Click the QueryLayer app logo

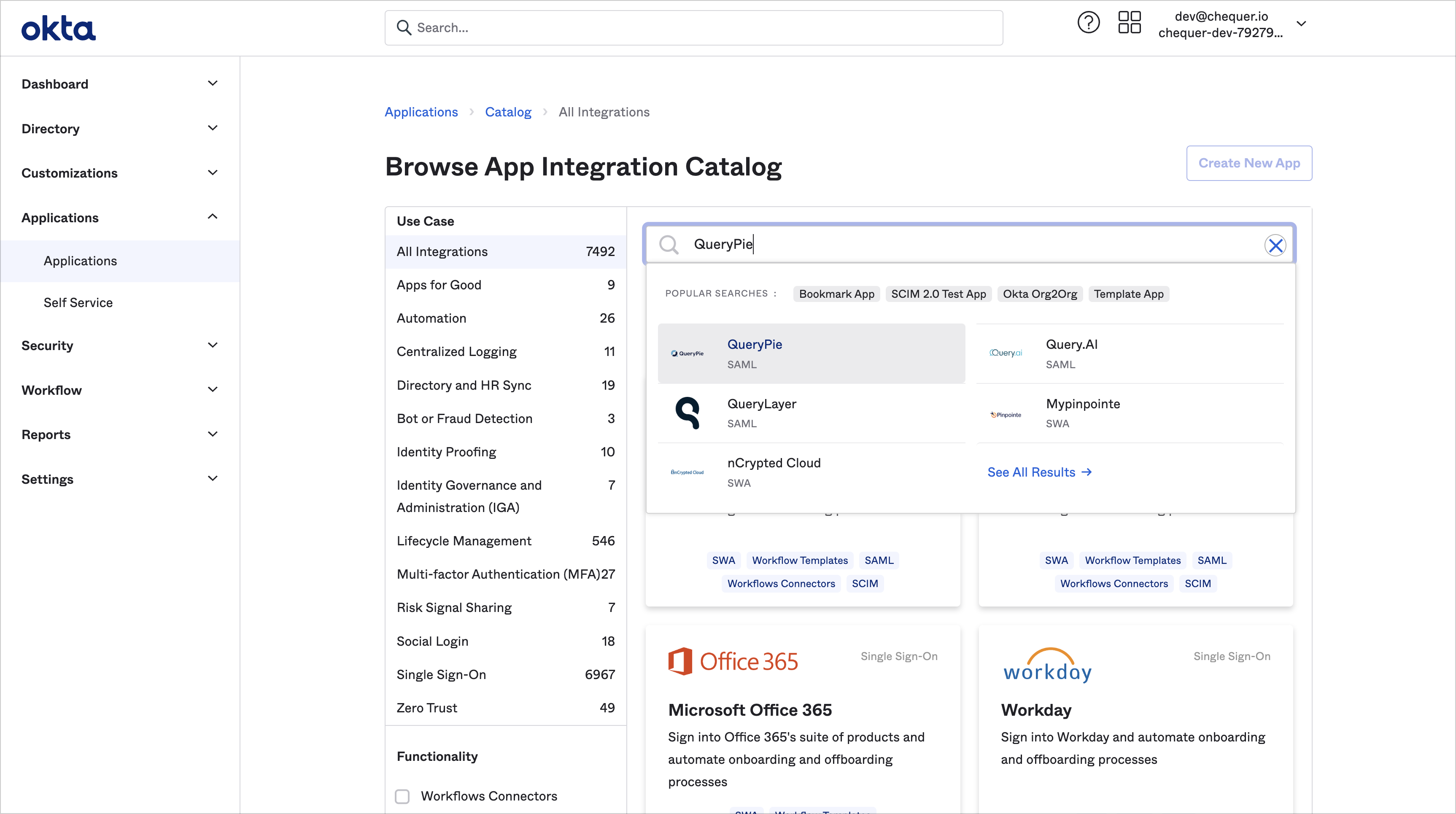click(x=688, y=413)
